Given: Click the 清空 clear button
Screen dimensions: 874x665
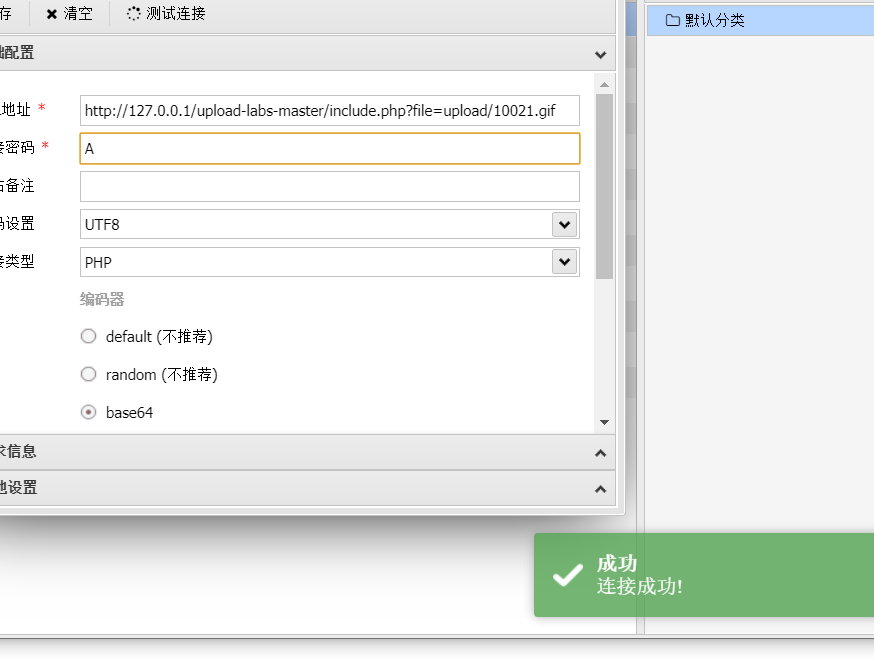Looking at the screenshot, I should 69,13.
